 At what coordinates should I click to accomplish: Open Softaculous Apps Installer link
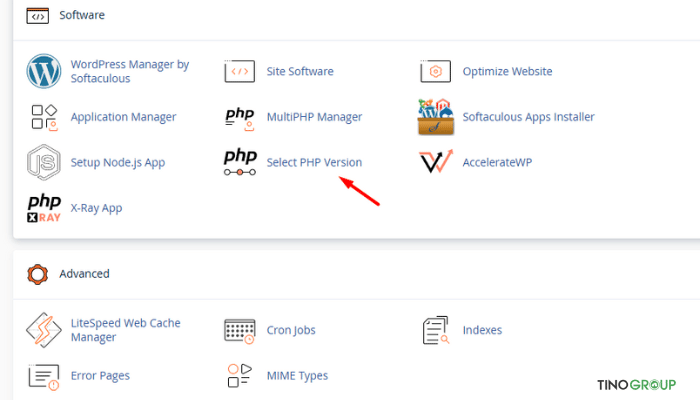point(529,117)
